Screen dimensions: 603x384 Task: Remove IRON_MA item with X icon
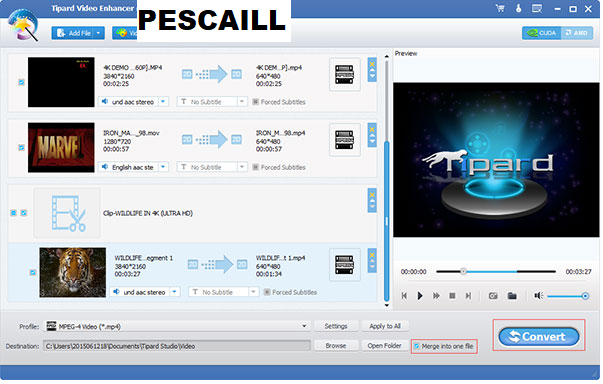[x=372, y=130]
